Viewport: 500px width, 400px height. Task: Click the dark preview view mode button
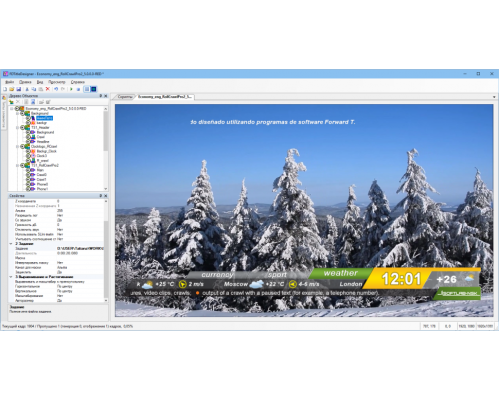coord(94,89)
